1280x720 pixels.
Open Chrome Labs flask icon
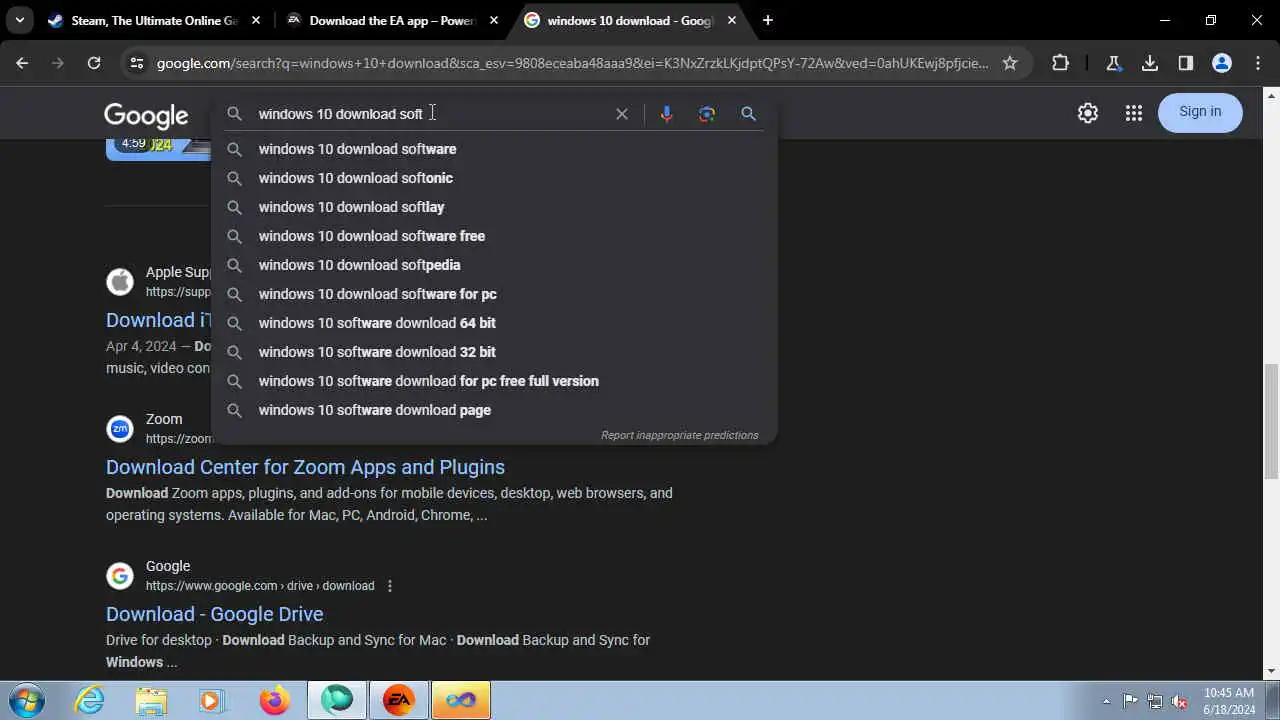[1113, 63]
